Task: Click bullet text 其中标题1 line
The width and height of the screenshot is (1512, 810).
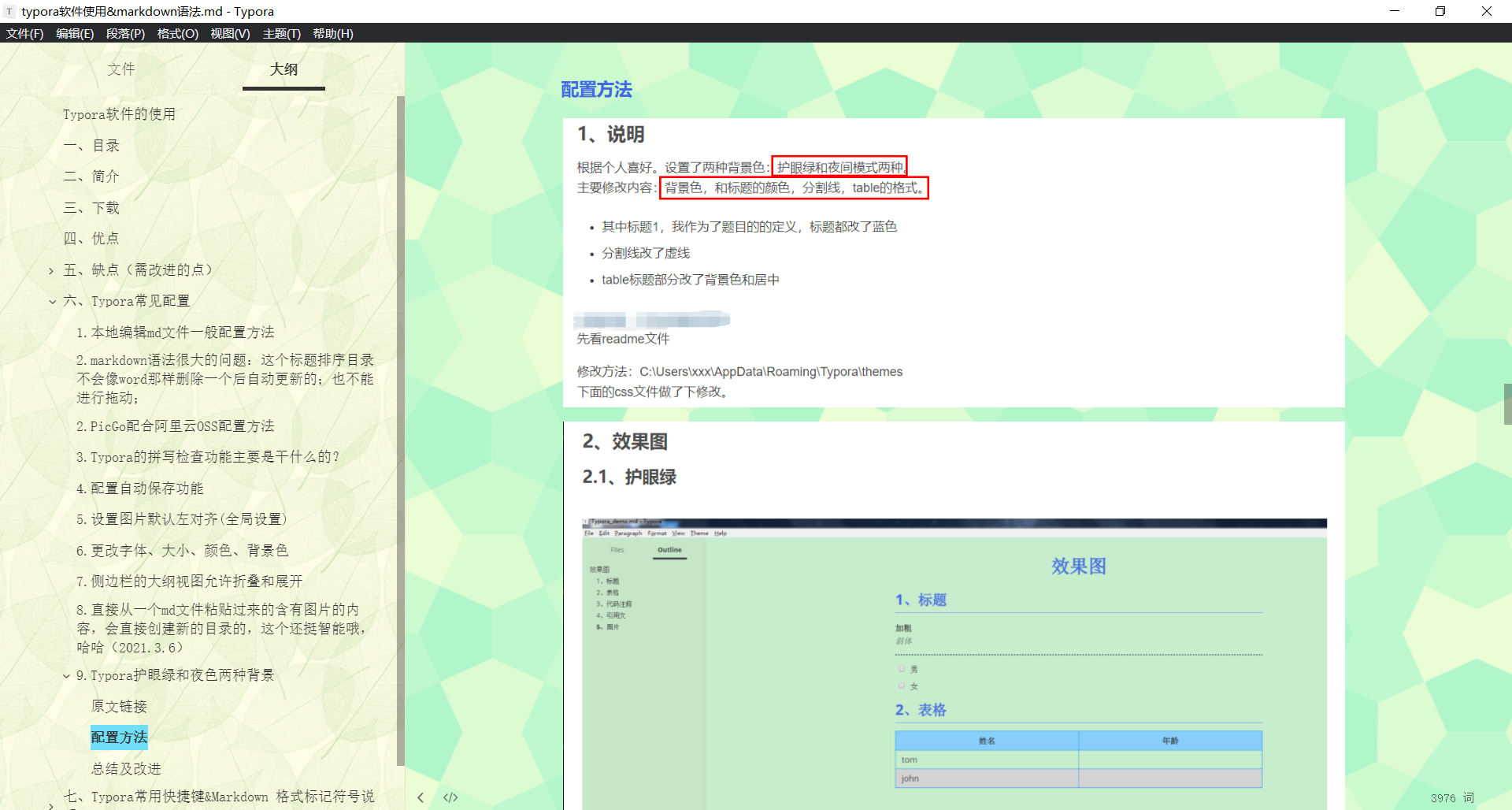Action: coord(749,227)
